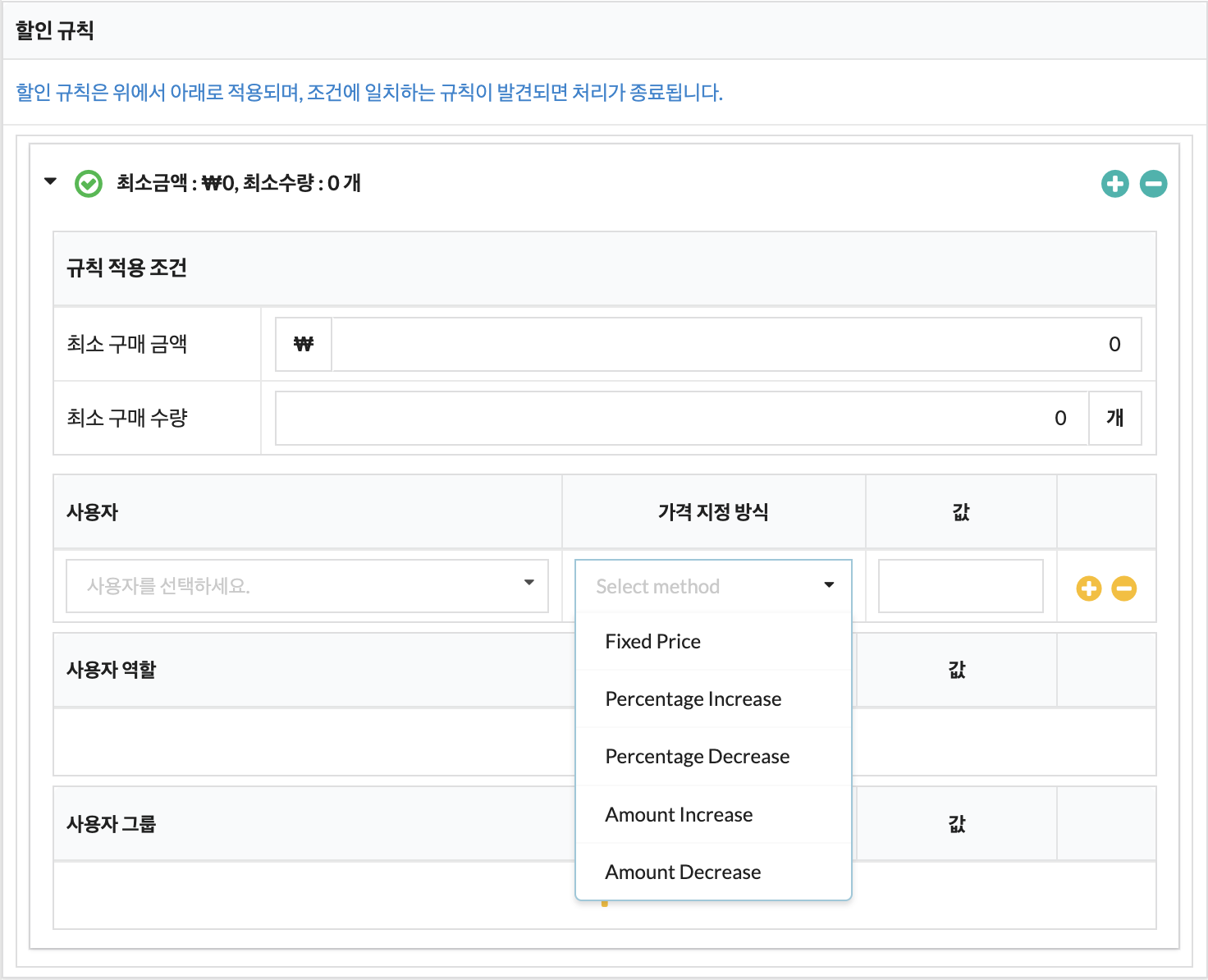The width and height of the screenshot is (1208, 980).
Task: Click the 사용자 그룹 section header
Action: pos(112,824)
